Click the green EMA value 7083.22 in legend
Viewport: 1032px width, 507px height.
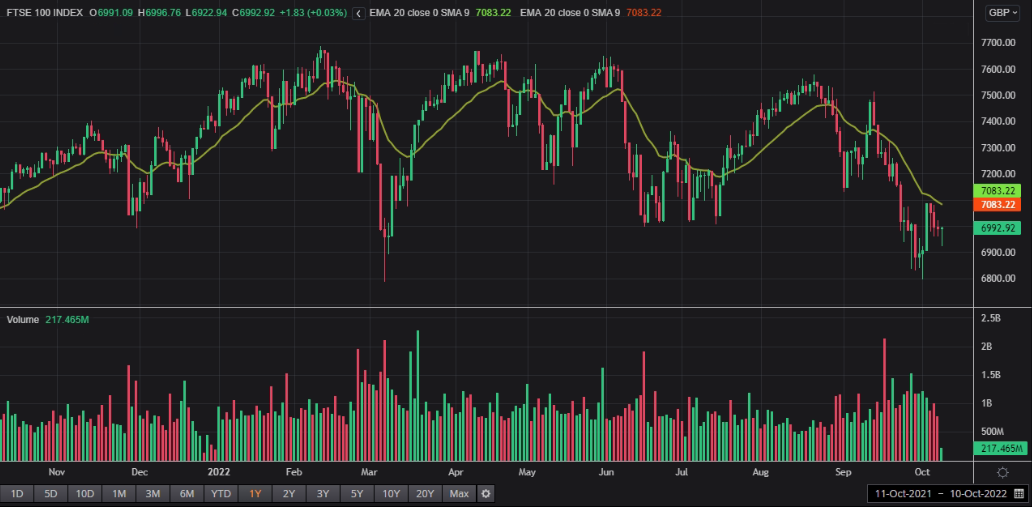tap(493, 13)
